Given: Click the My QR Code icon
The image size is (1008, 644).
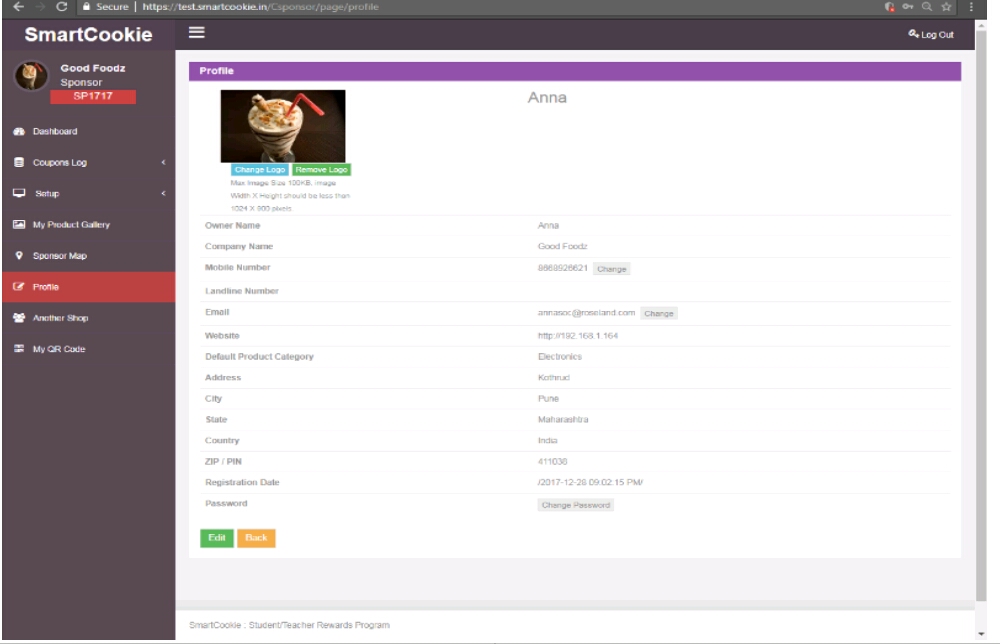Looking at the screenshot, I should [19, 349].
